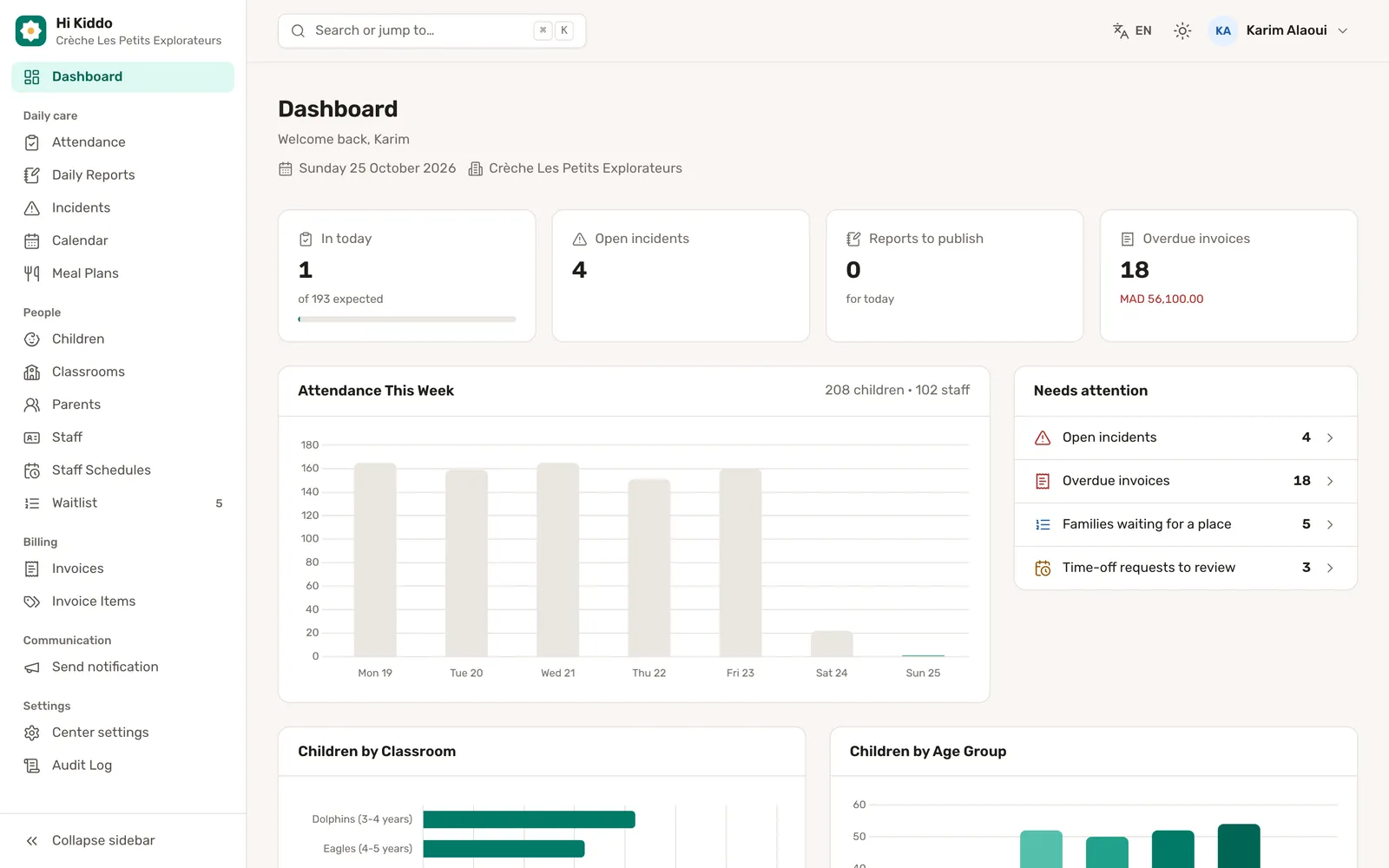This screenshot has width=1389, height=868.
Task: Navigate to Meal Plans
Action: (x=122, y=273)
